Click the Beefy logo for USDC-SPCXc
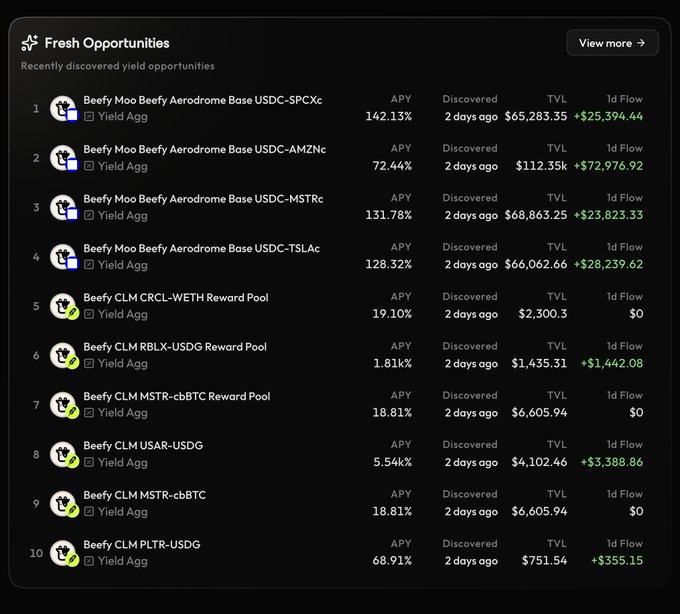The width and height of the screenshot is (680, 614). [x=63, y=108]
